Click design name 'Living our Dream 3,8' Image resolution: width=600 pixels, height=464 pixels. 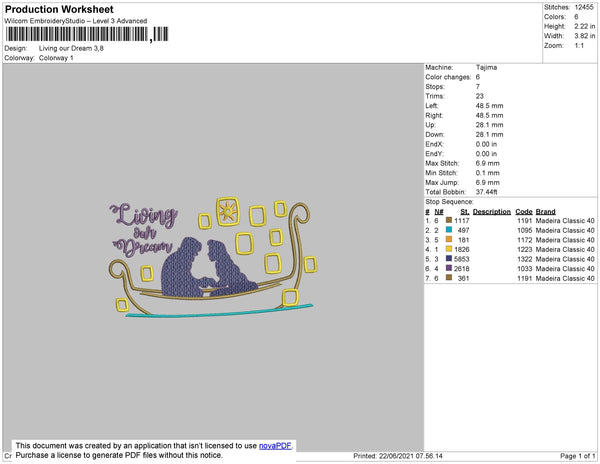pyautogui.click(x=71, y=48)
